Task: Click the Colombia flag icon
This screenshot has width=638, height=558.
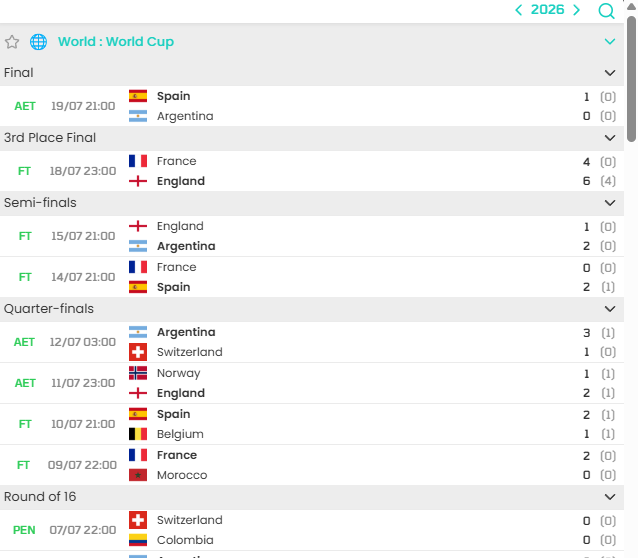Action: pos(138,540)
